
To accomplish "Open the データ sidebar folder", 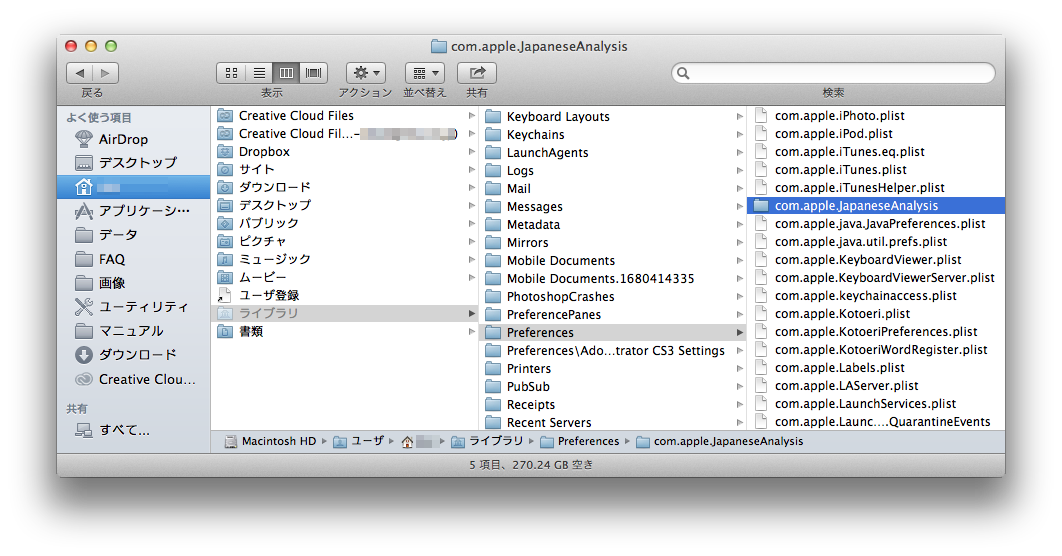I will [133, 235].
